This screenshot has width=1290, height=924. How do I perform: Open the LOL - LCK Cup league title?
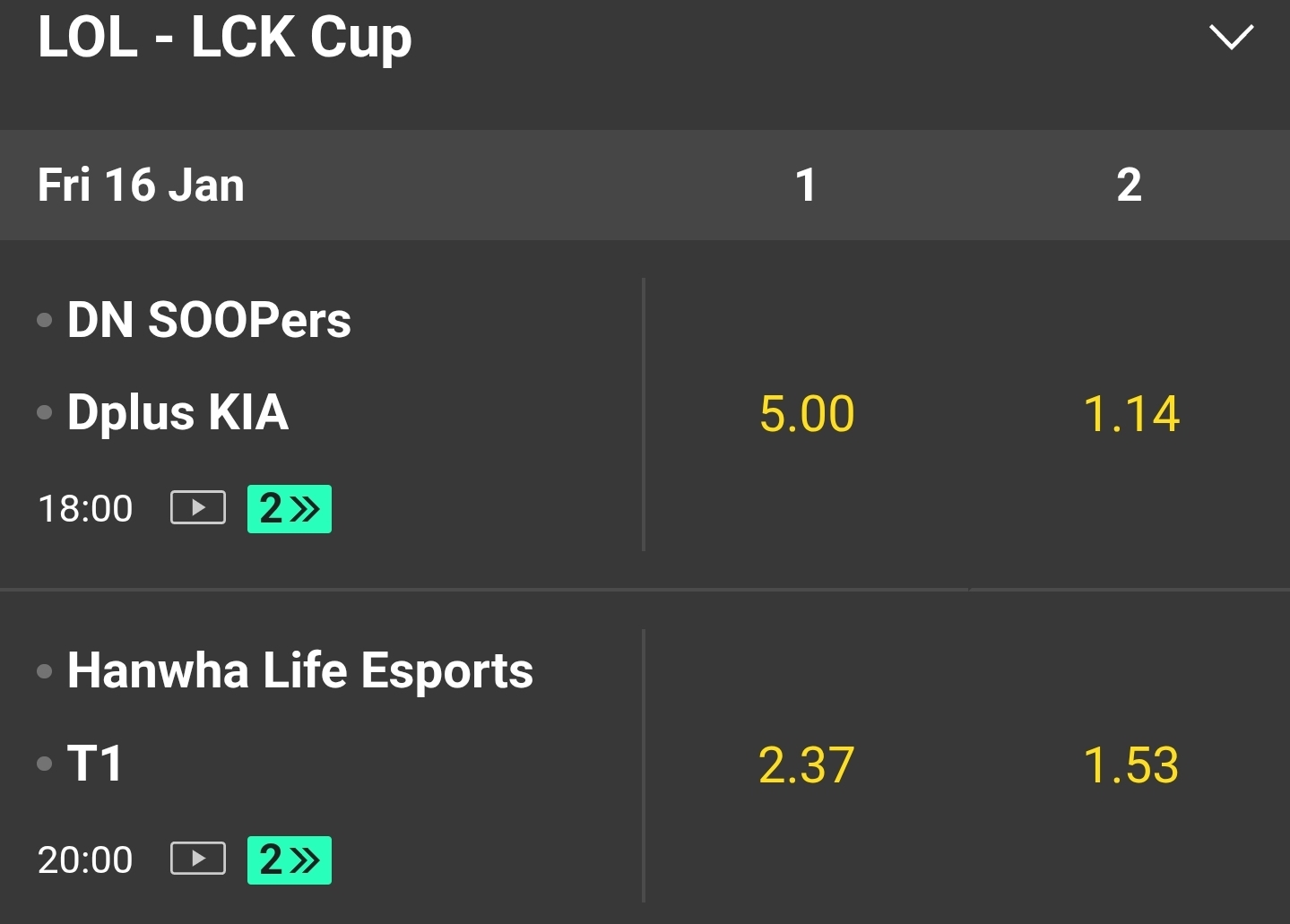(x=225, y=38)
